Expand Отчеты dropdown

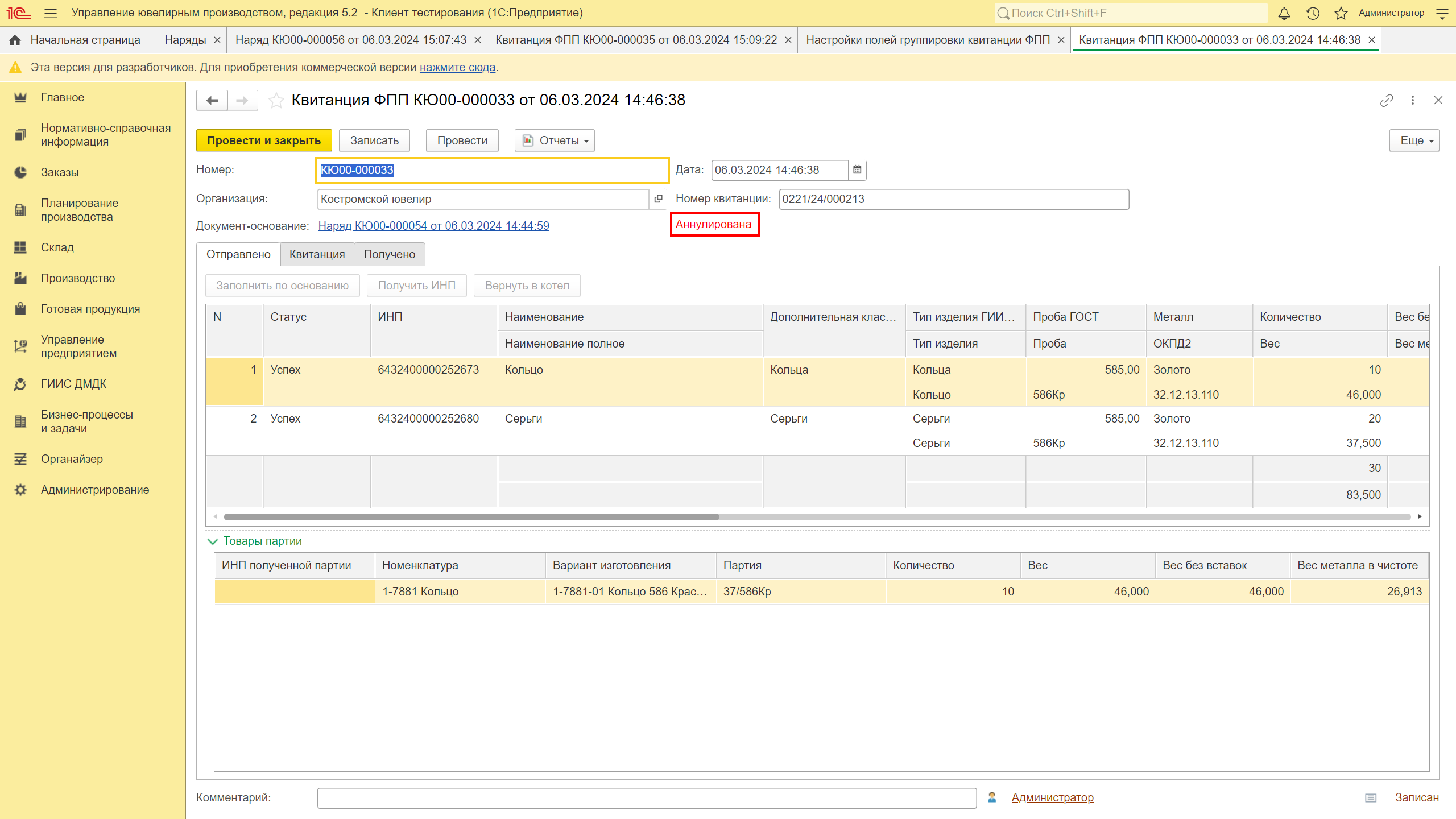pyautogui.click(x=555, y=140)
